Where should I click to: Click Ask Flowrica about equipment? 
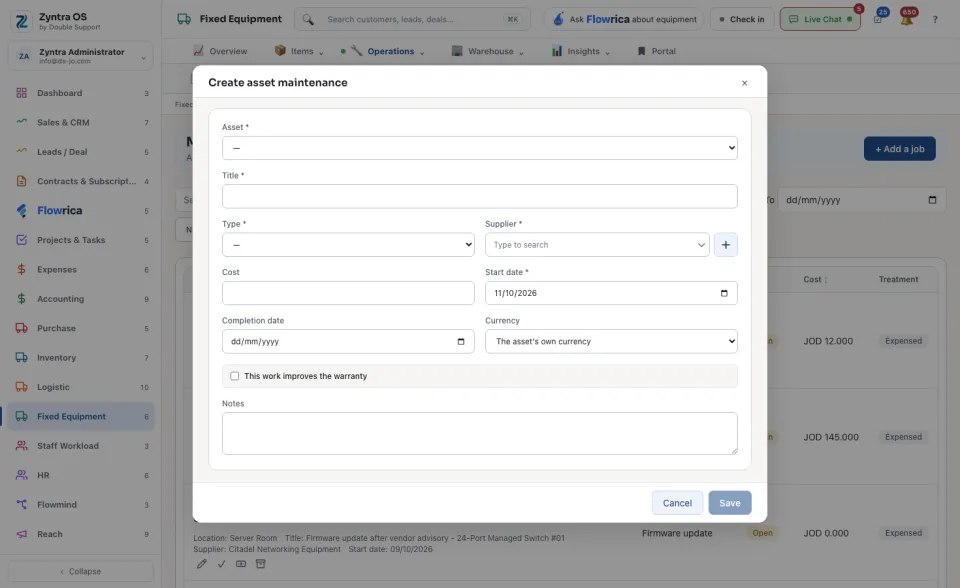[624, 20]
